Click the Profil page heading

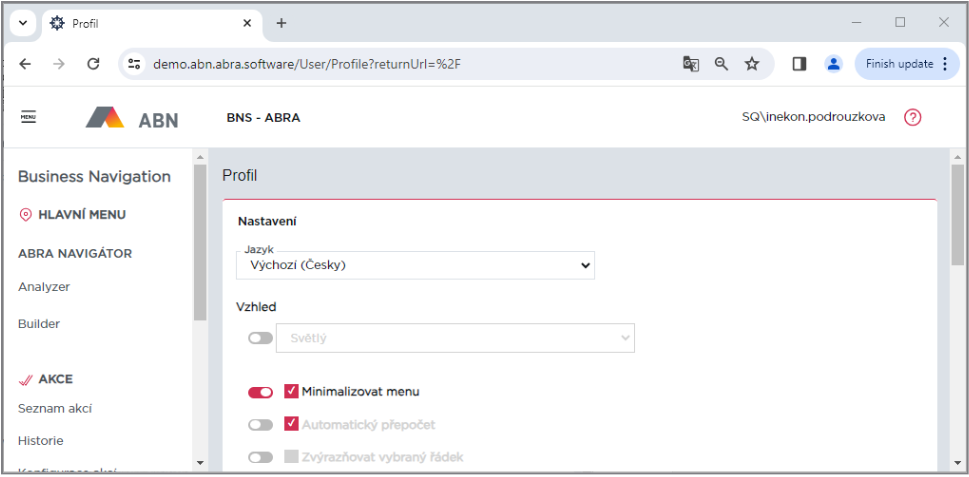239,176
